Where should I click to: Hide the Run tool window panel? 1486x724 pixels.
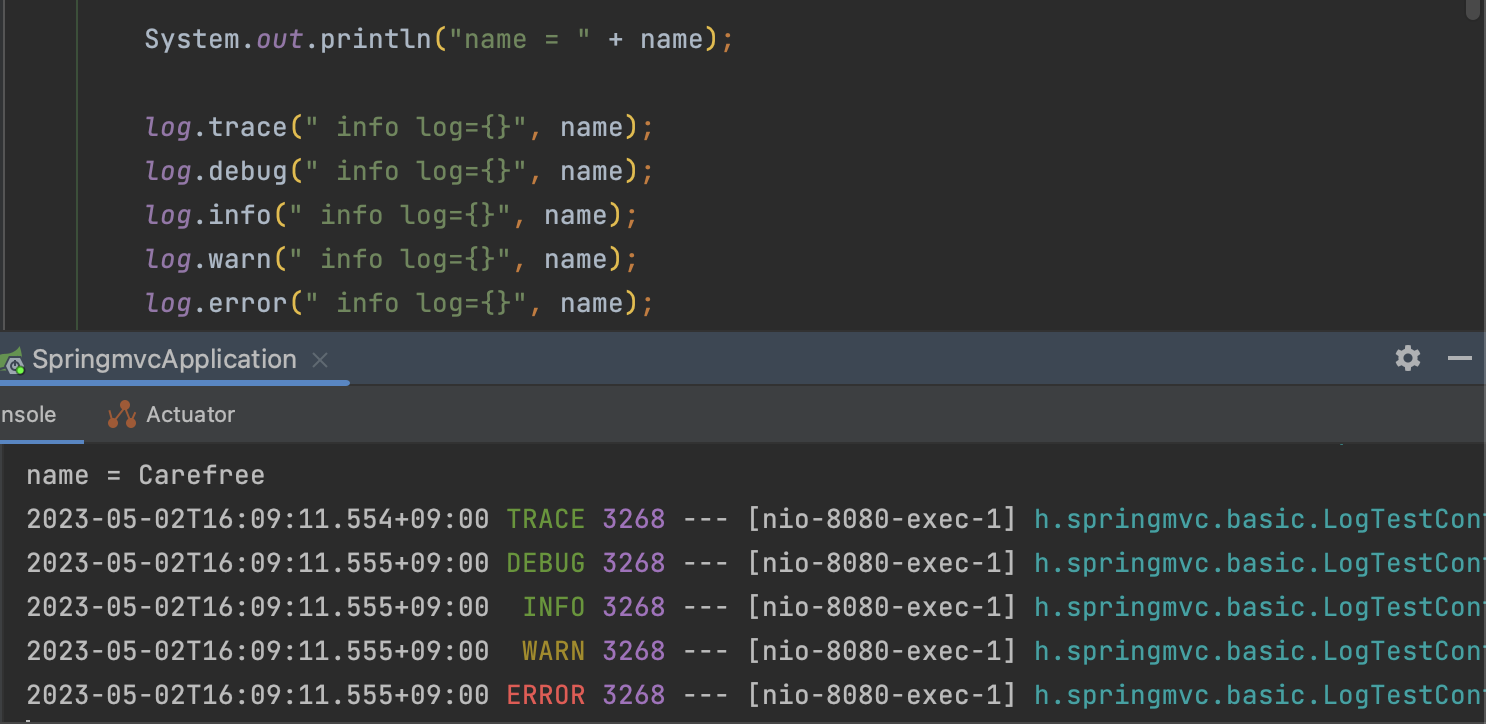tap(1459, 358)
